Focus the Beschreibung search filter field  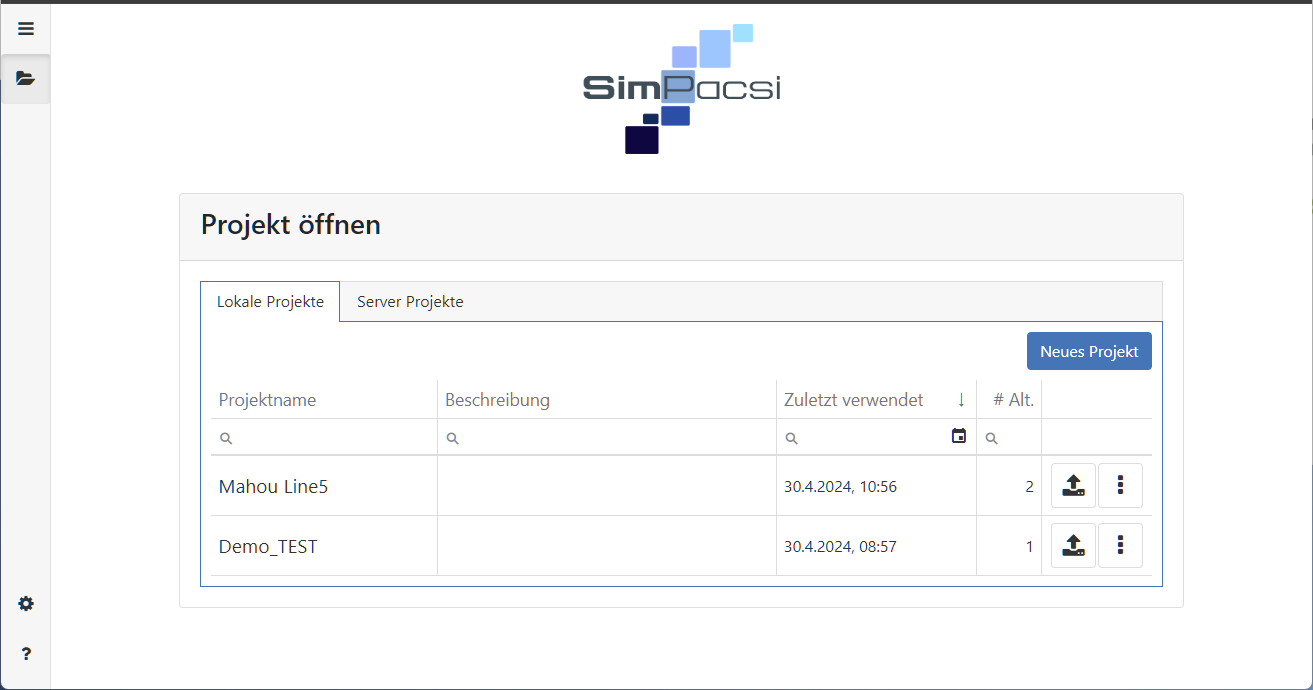[610, 438]
